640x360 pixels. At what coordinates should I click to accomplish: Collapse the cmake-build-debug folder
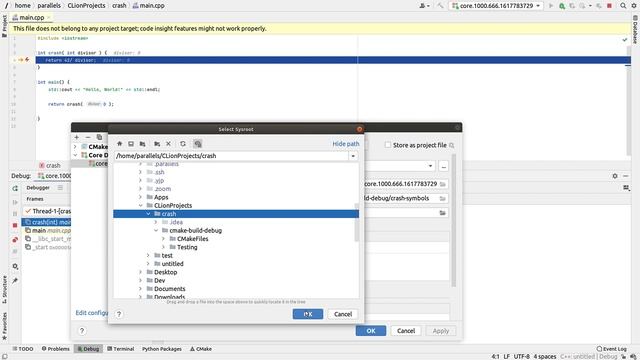[156, 231]
